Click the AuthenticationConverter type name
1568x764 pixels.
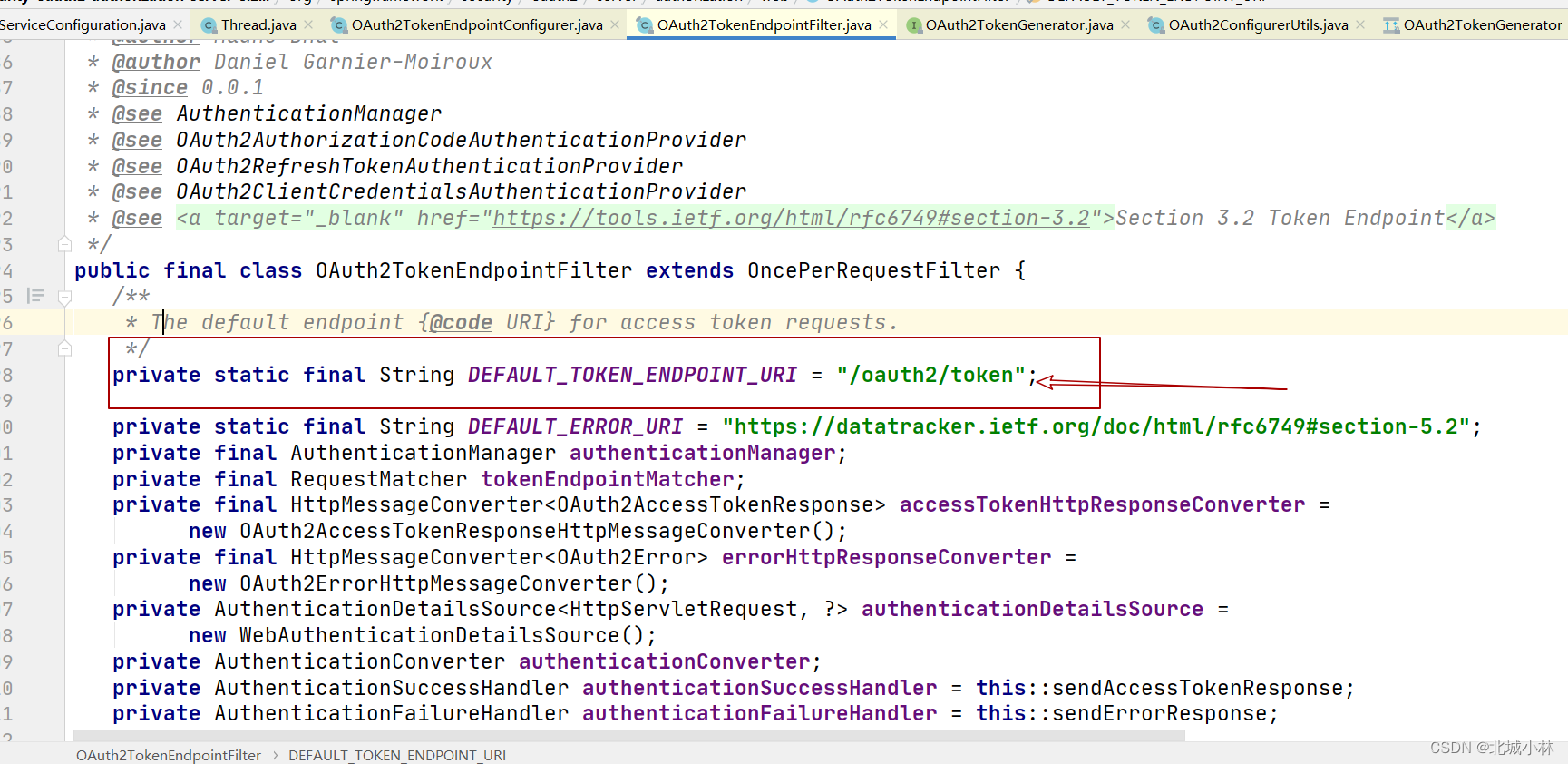click(360, 662)
